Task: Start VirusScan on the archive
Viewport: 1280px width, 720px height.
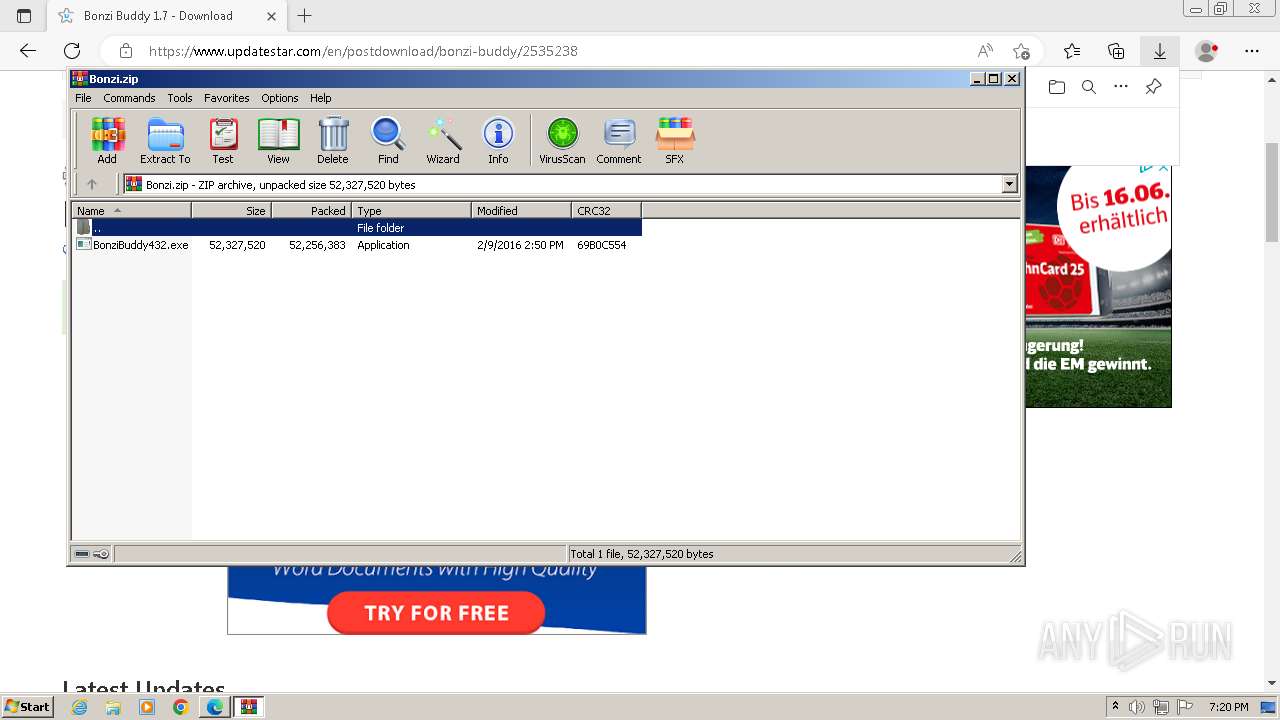Action: [562, 140]
